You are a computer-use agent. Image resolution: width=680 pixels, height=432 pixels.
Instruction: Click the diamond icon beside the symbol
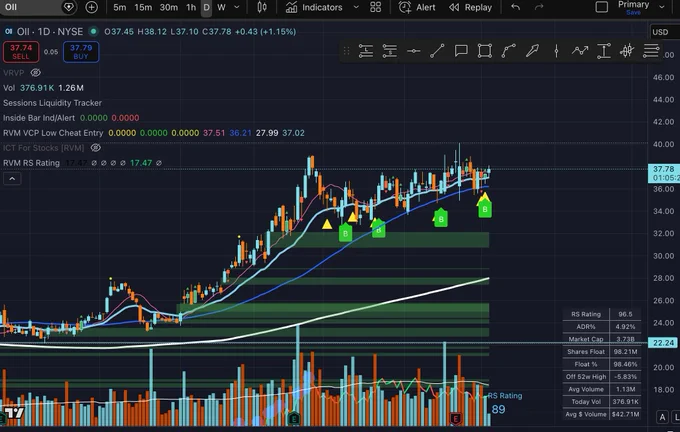pos(69,7)
